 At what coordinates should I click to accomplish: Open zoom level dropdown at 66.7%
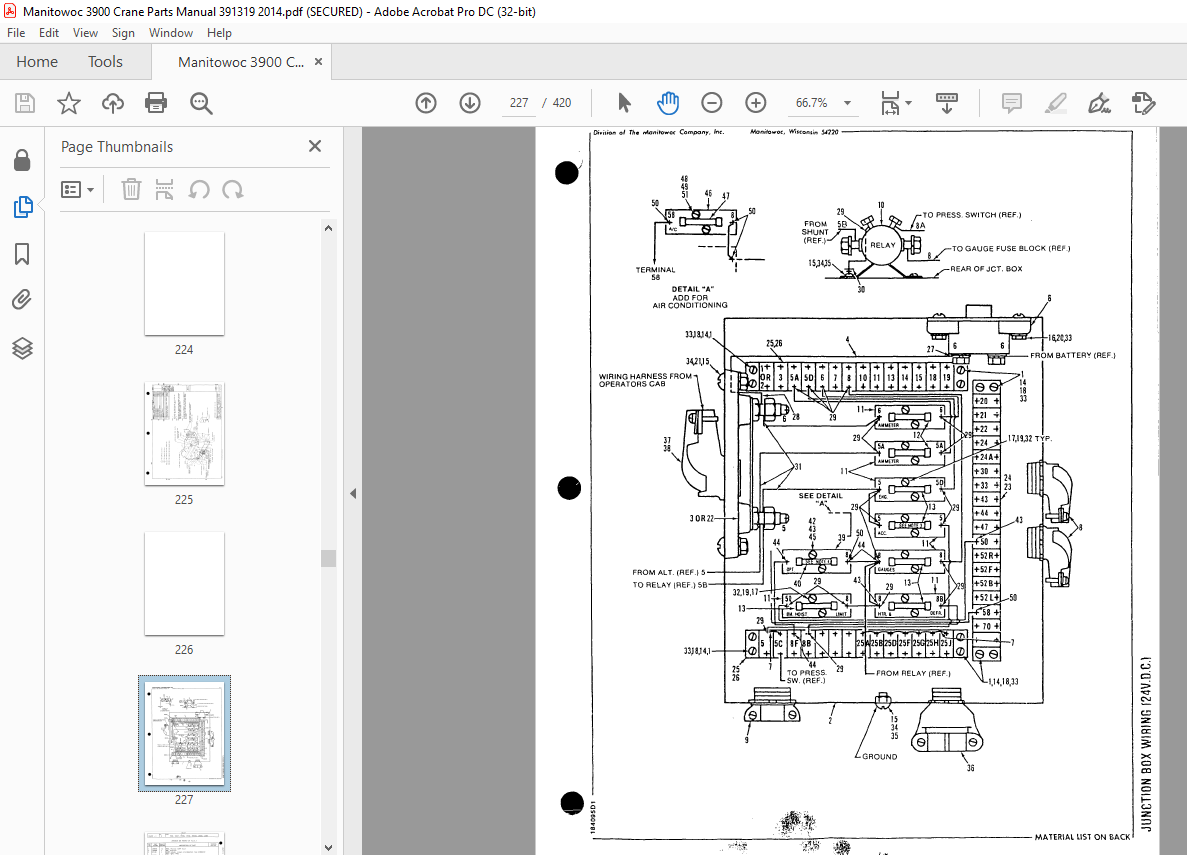coord(847,103)
